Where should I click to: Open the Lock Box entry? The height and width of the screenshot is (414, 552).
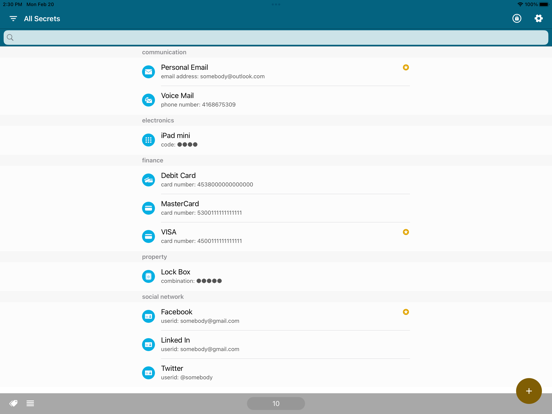[x=276, y=276]
